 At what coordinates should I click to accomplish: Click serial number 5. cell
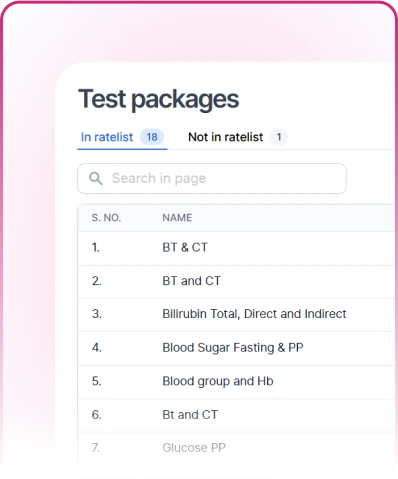click(x=97, y=381)
